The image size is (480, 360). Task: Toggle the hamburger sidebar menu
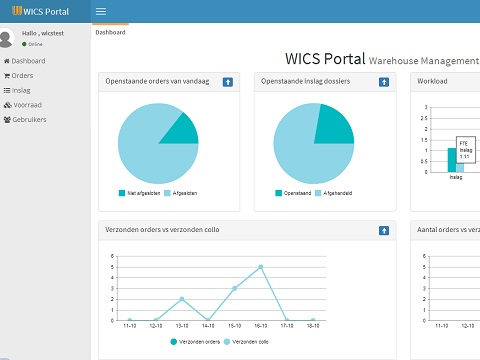[101, 11]
